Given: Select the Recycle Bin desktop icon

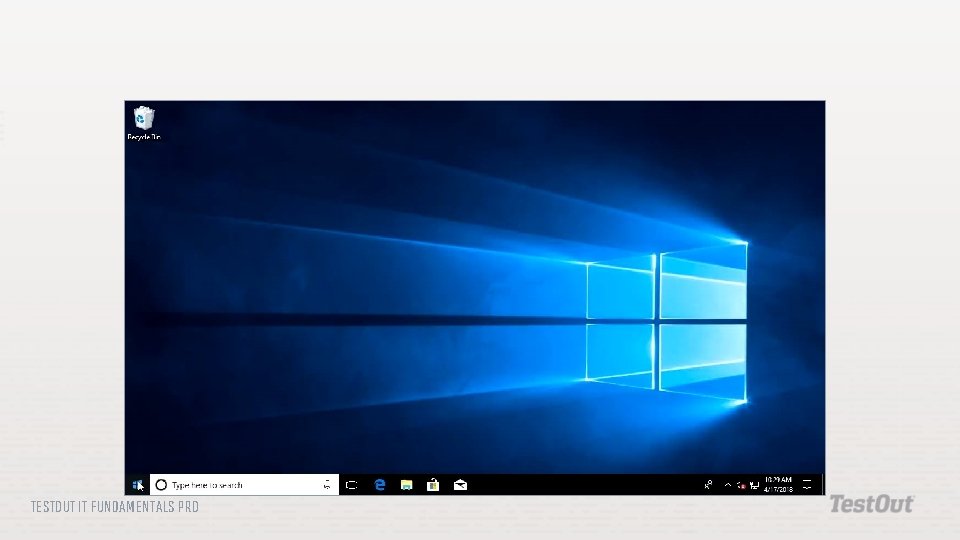Looking at the screenshot, I should [144, 123].
